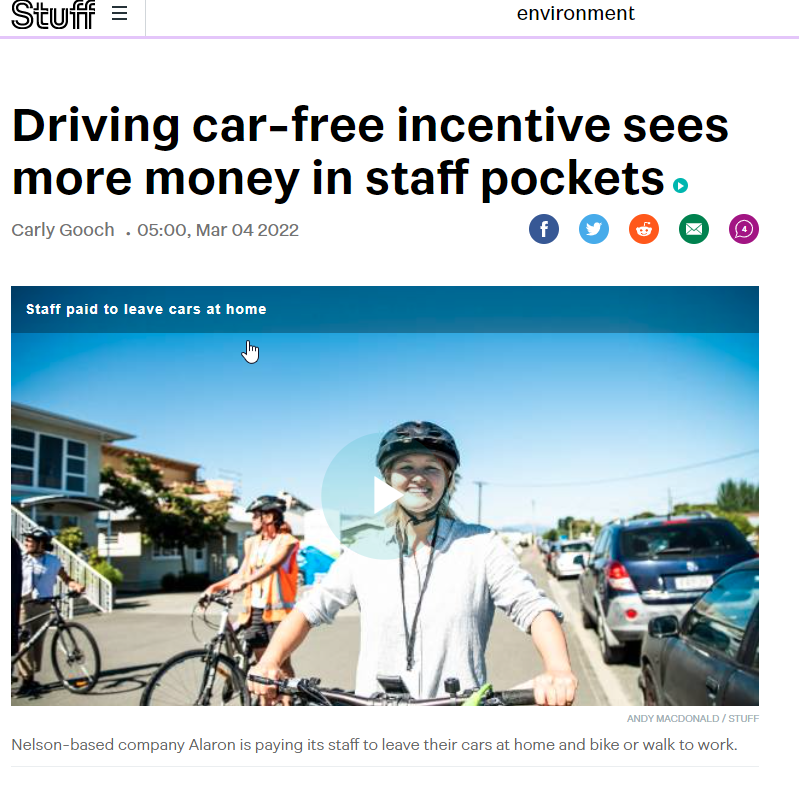Click the article headline text
The width and height of the screenshot is (799, 789).
tap(370, 151)
